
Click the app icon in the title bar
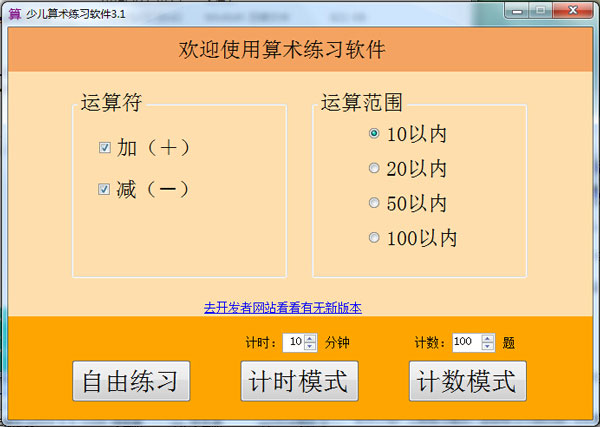click(x=15, y=12)
